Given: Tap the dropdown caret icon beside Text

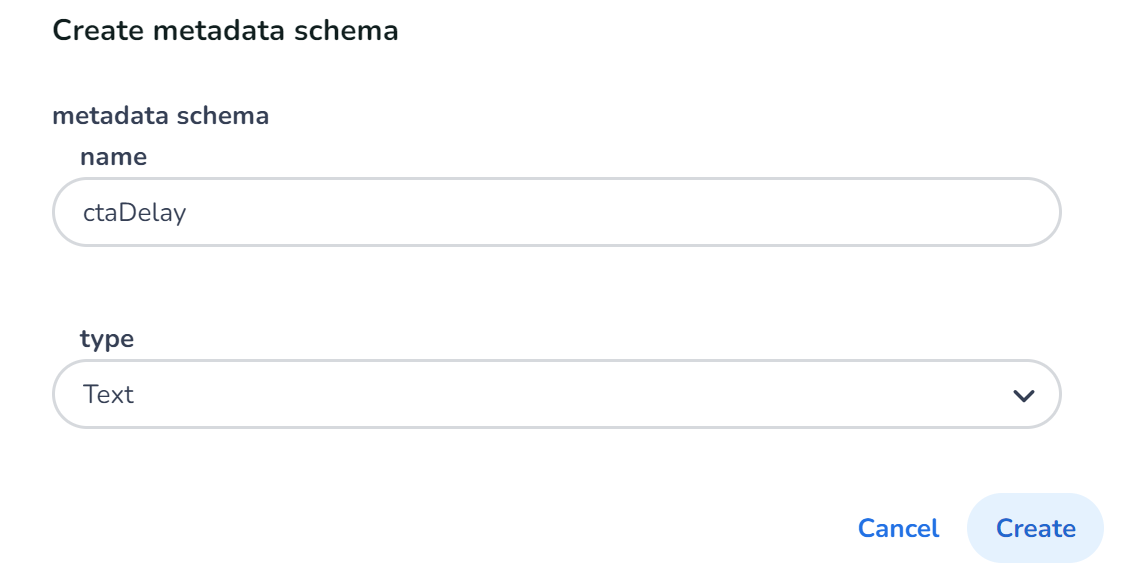Looking at the screenshot, I should pos(1023,395).
